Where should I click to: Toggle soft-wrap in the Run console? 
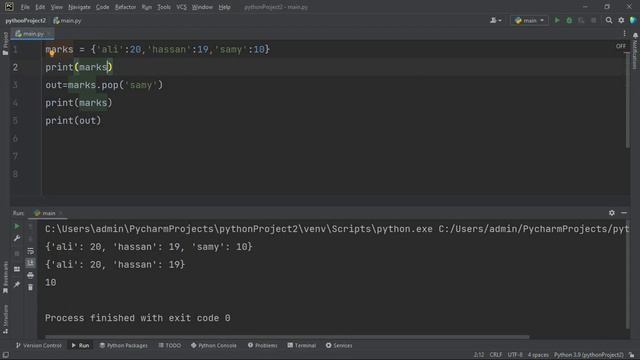coord(30,251)
